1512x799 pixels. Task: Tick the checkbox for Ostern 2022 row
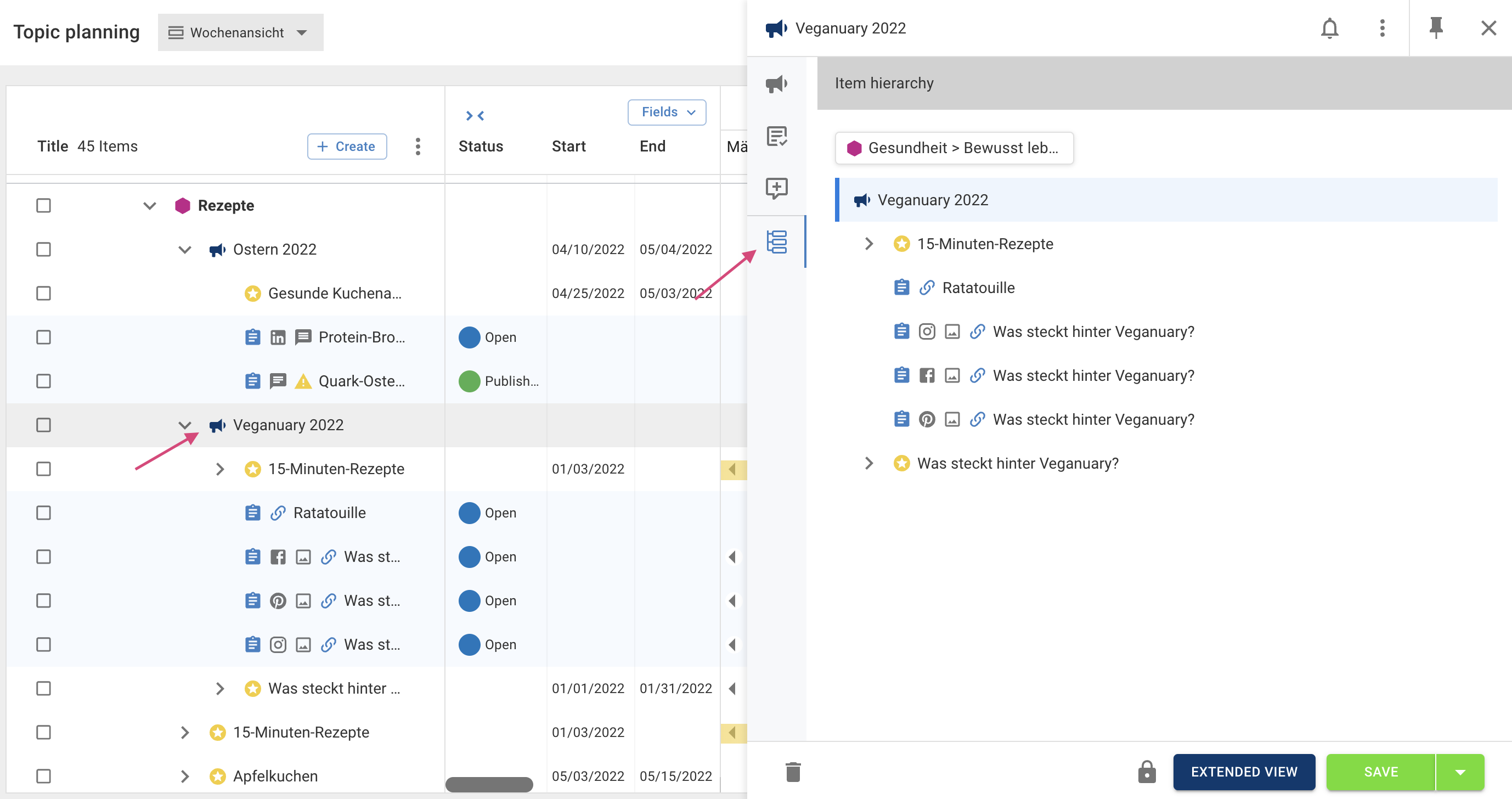coord(43,250)
